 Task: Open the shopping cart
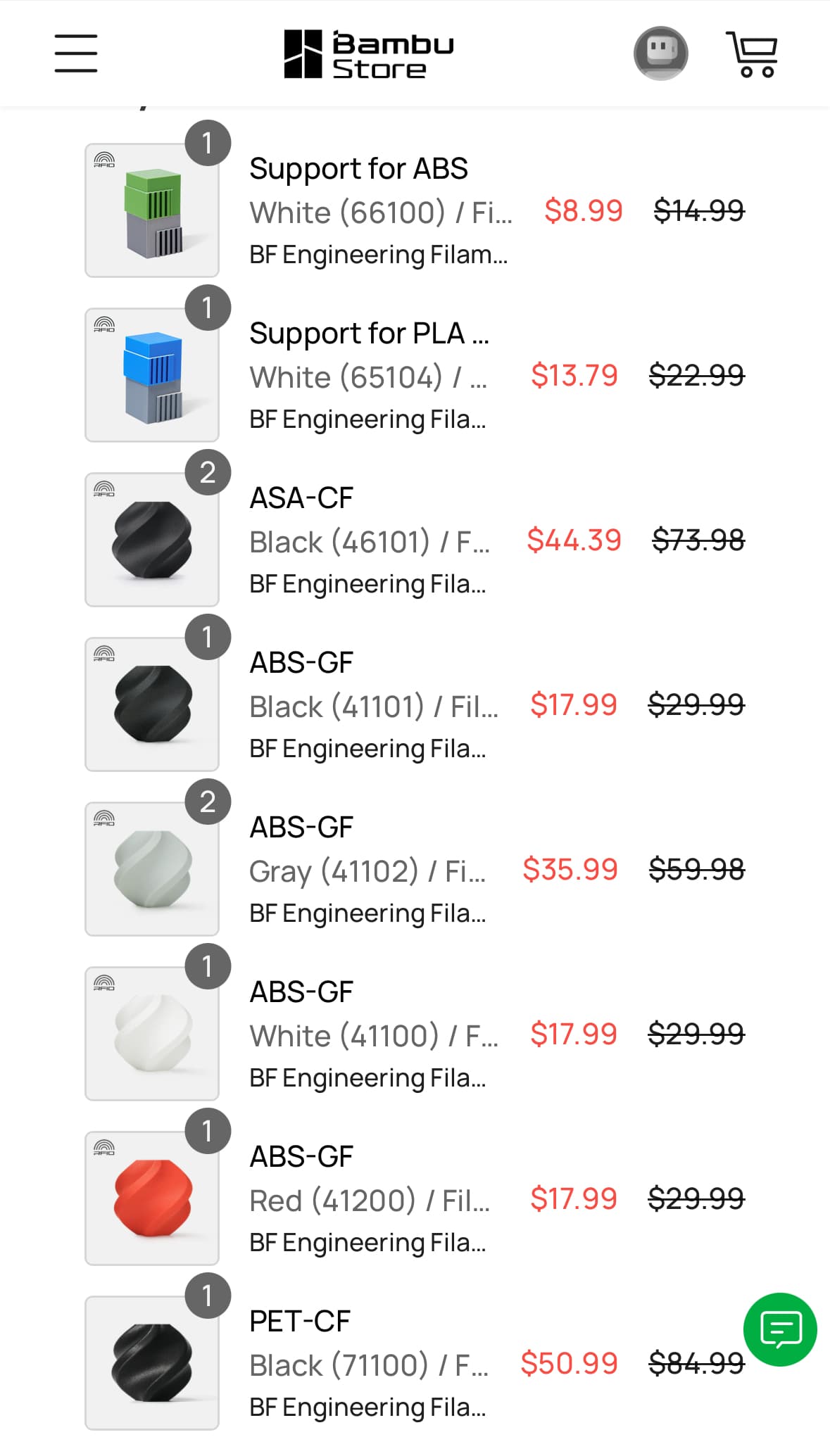pyautogui.click(x=752, y=53)
